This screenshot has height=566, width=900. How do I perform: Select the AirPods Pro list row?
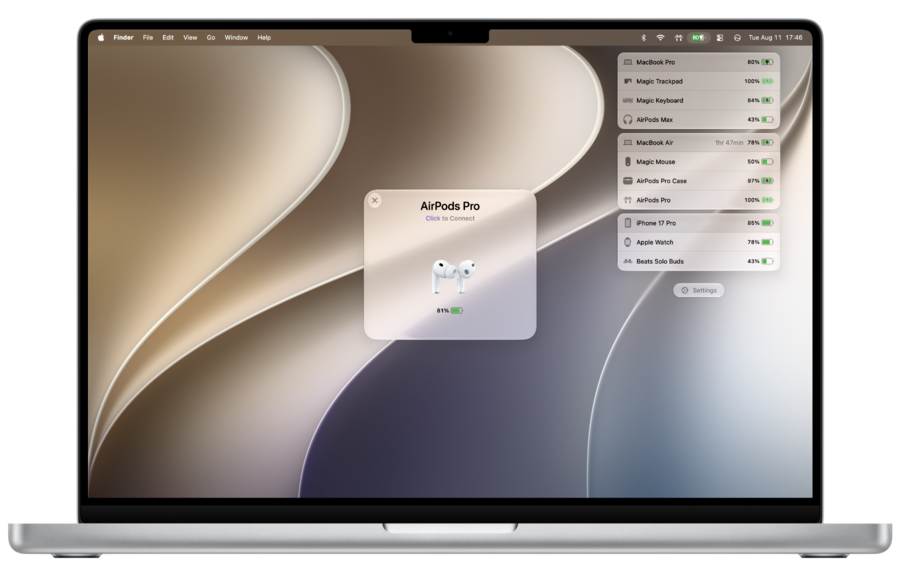(x=699, y=200)
